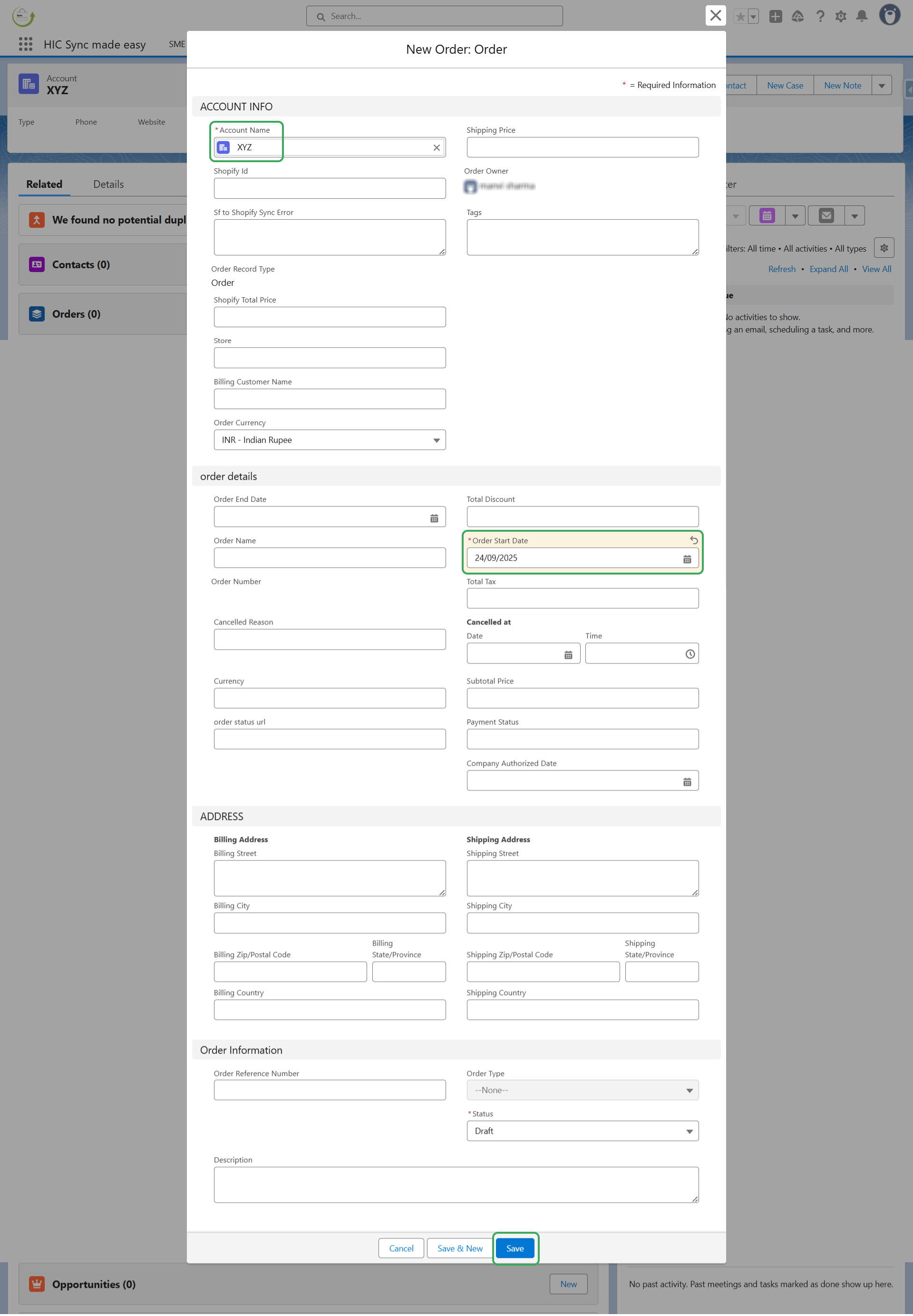Image resolution: width=913 pixels, height=1316 pixels.
Task: Click the Save button
Action: [515, 1248]
